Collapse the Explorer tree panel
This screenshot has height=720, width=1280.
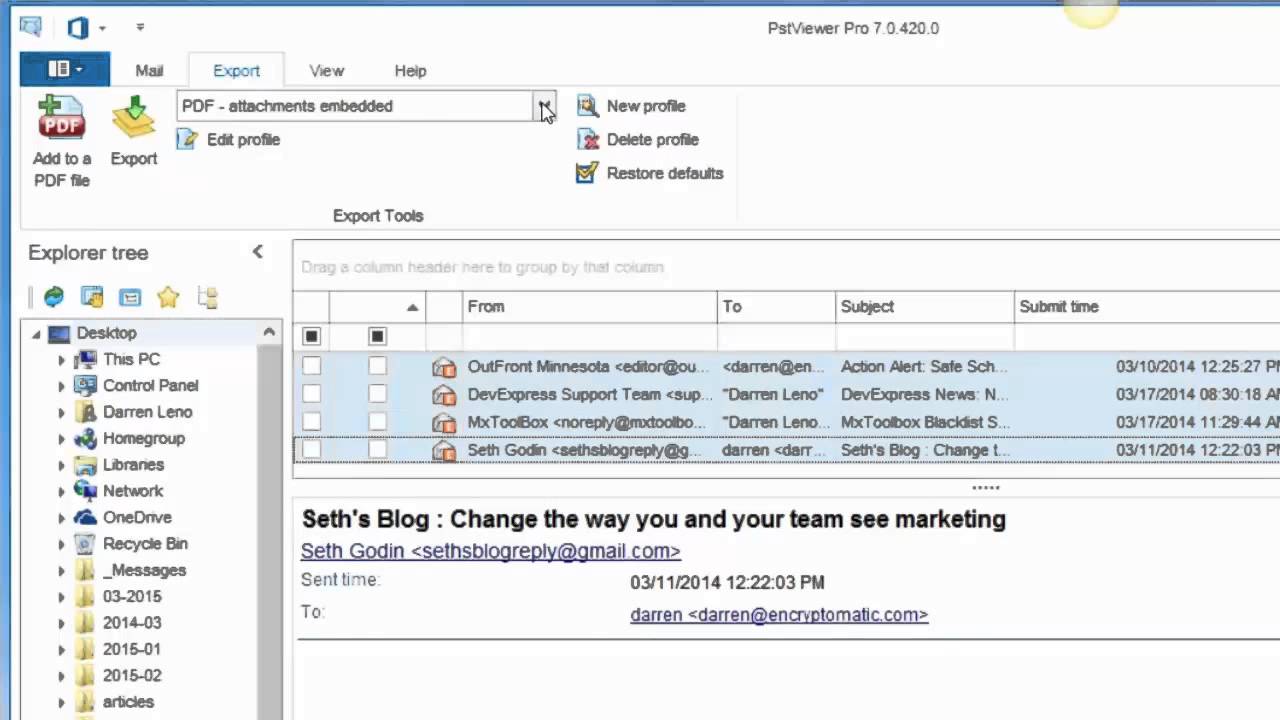[x=257, y=252]
